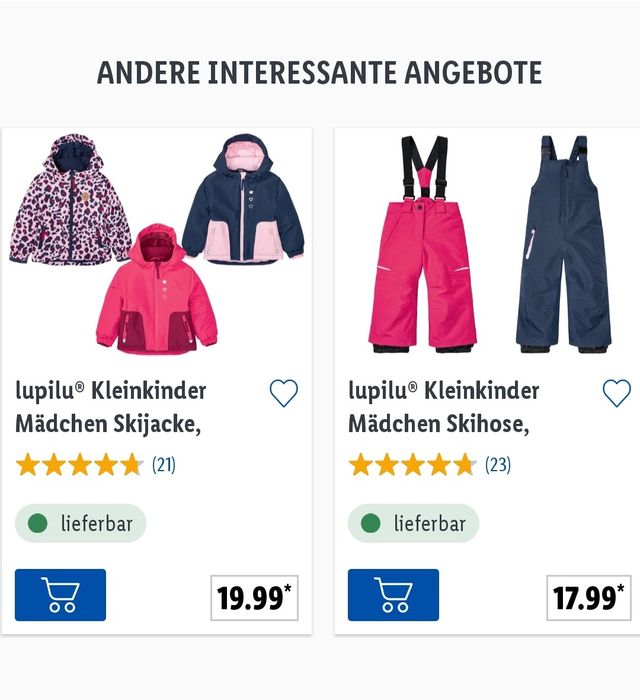Favorite the Mädchen Skijacke with heart icon
This screenshot has height=700, width=640.
284,393
